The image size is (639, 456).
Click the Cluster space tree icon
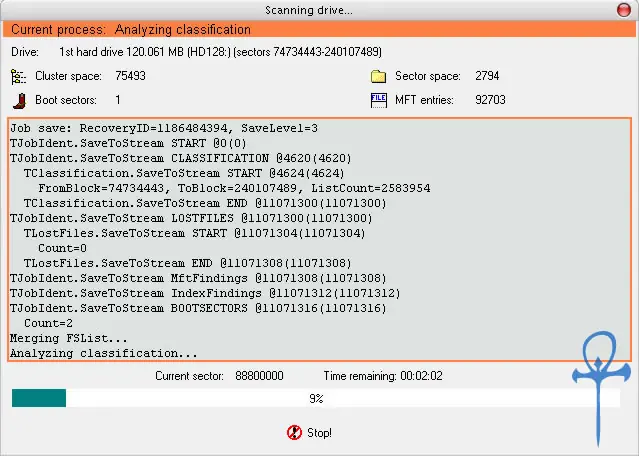pos(18,76)
